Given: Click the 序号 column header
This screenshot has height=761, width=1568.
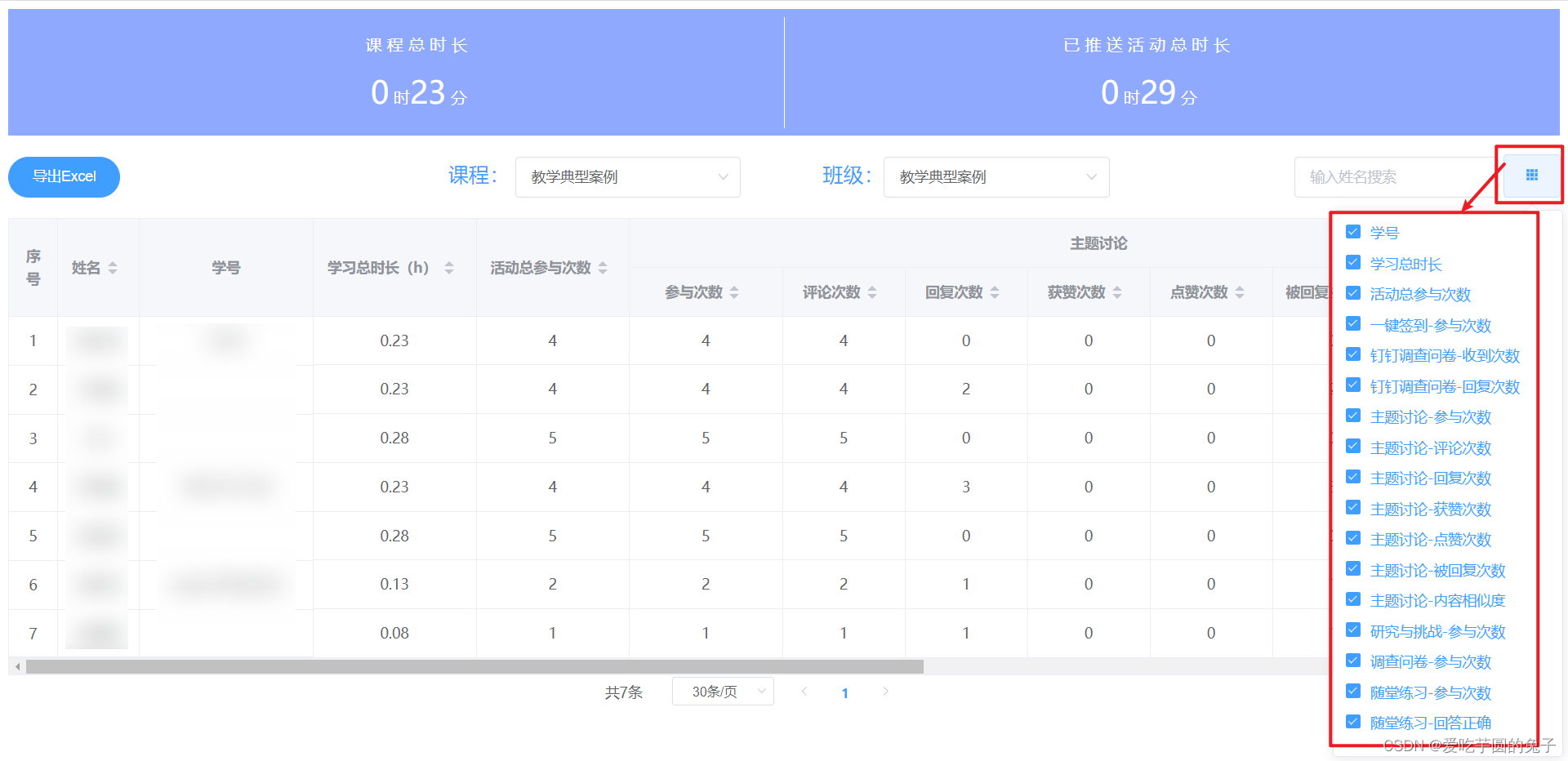Looking at the screenshot, I should pos(33,268).
